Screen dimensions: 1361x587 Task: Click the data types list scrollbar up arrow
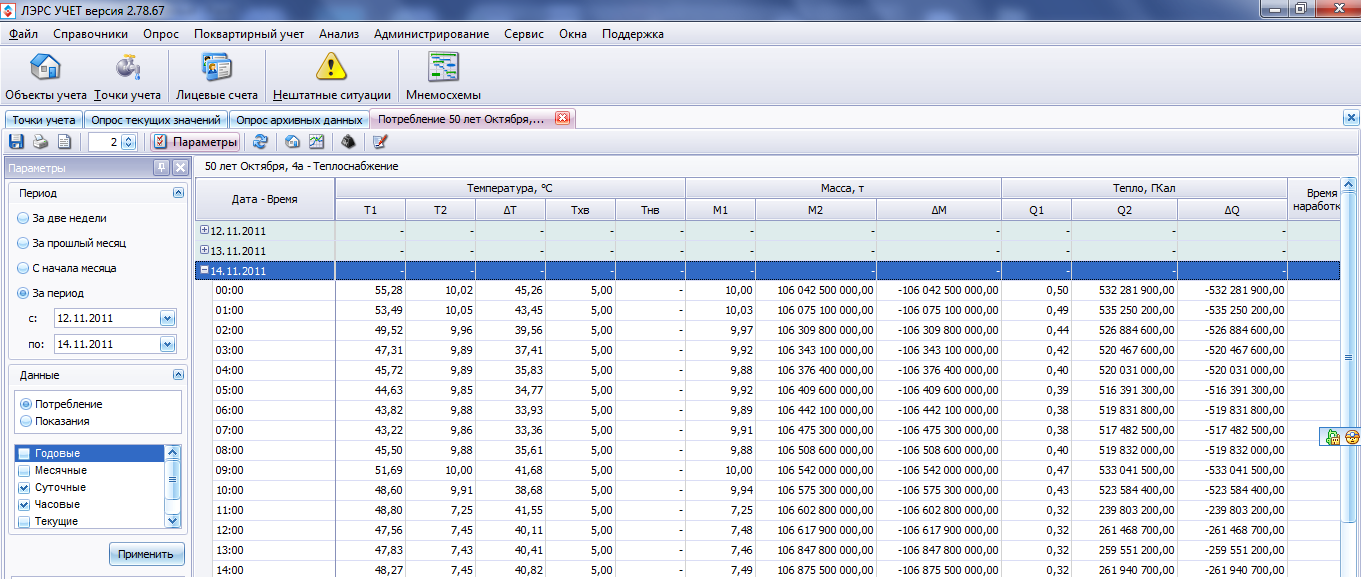pyautogui.click(x=173, y=453)
